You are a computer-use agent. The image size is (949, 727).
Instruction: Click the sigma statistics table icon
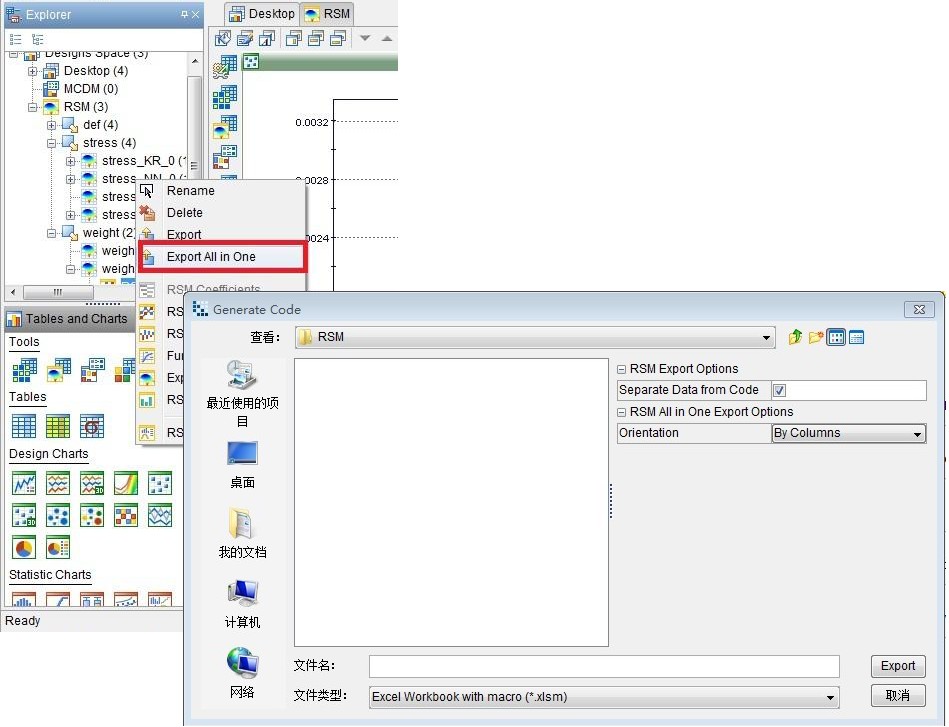[x=92, y=426]
